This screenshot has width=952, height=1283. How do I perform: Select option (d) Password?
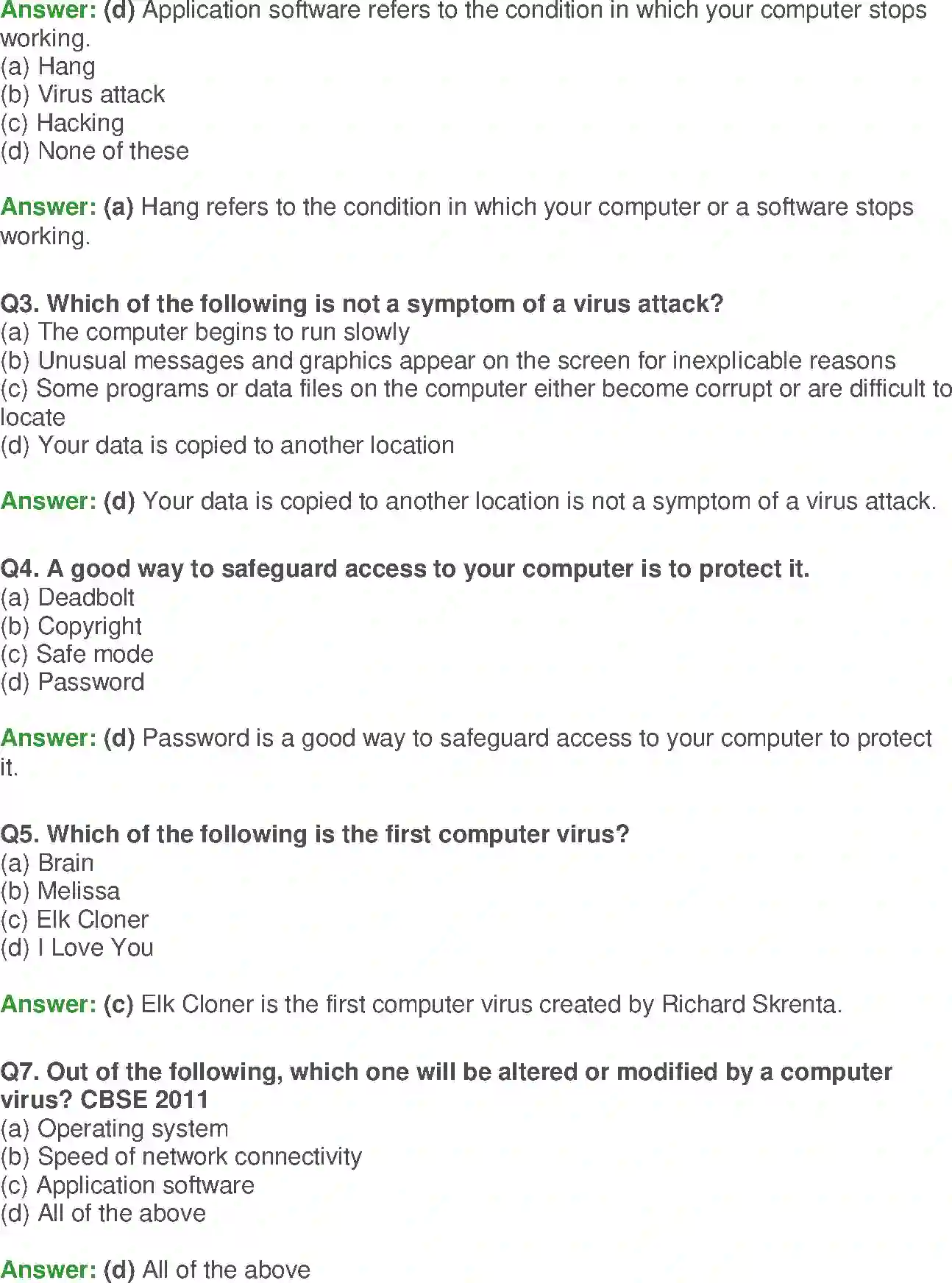(x=73, y=682)
